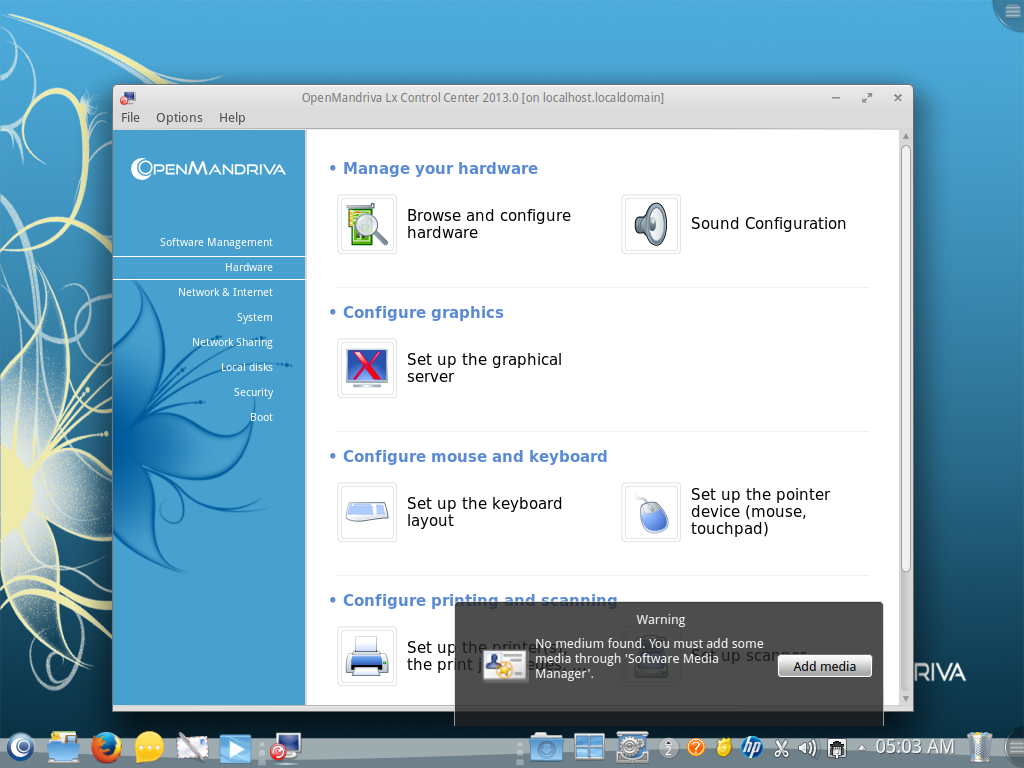Open the gear settings icon in panel
The height and width of the screenshot is (768, 1024).
coord(632,746)
